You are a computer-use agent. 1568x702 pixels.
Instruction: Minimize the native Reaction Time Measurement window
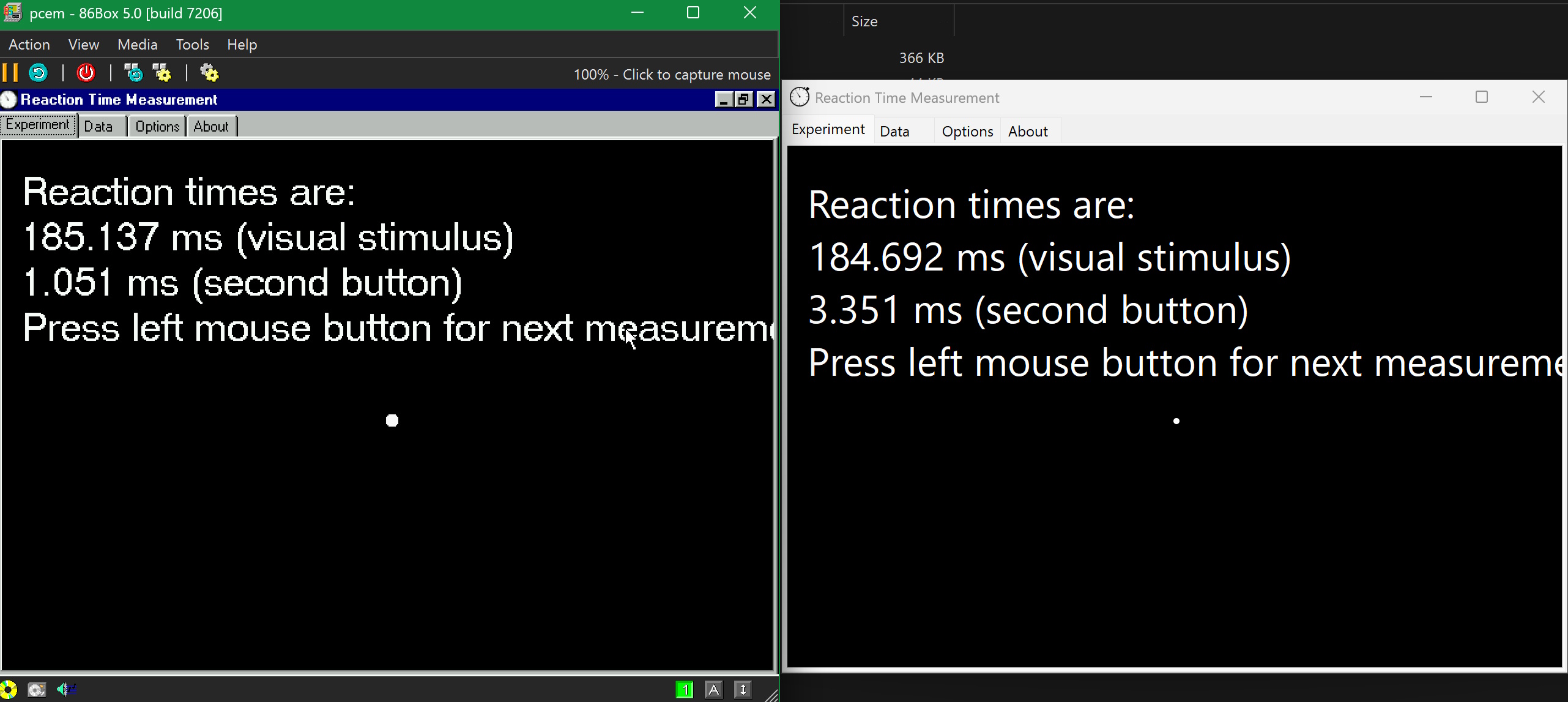coord(1425,97)
